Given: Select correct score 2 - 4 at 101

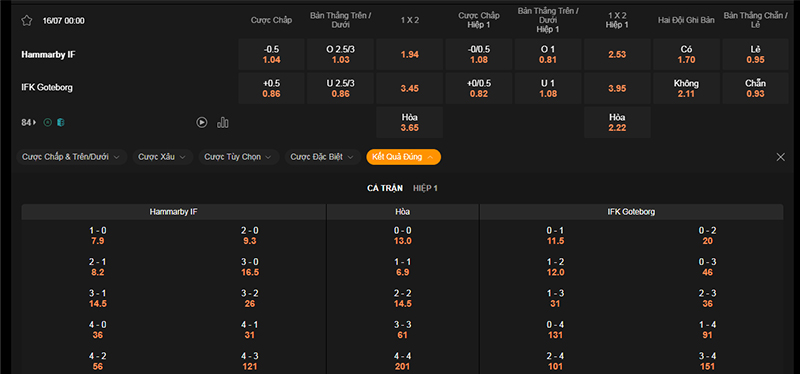Looking at the screenshot, I should pos(555,361).
